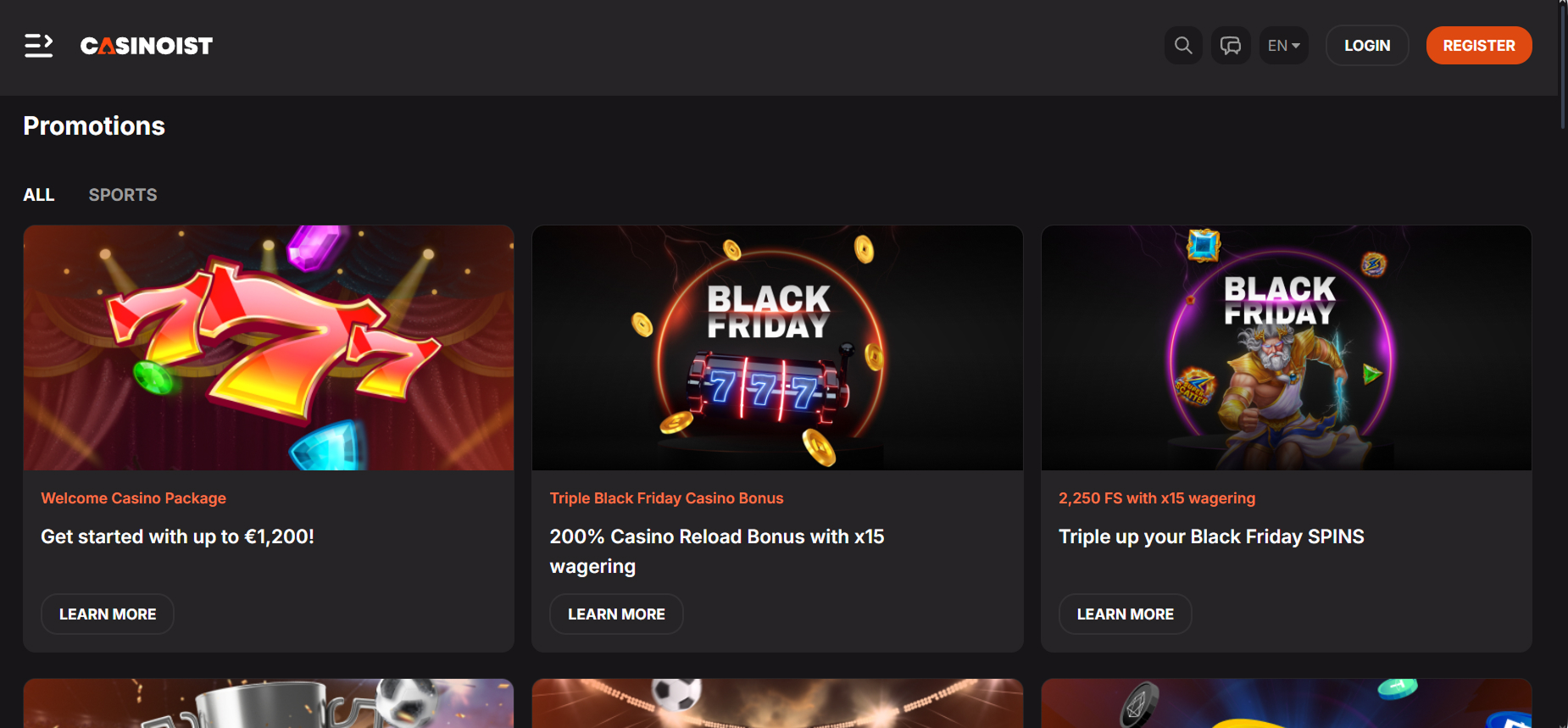Click Learn More under Triple Black Friday Bonus
The height and width of the screenshot is (728, 1568).
click(x=616, y=614)
